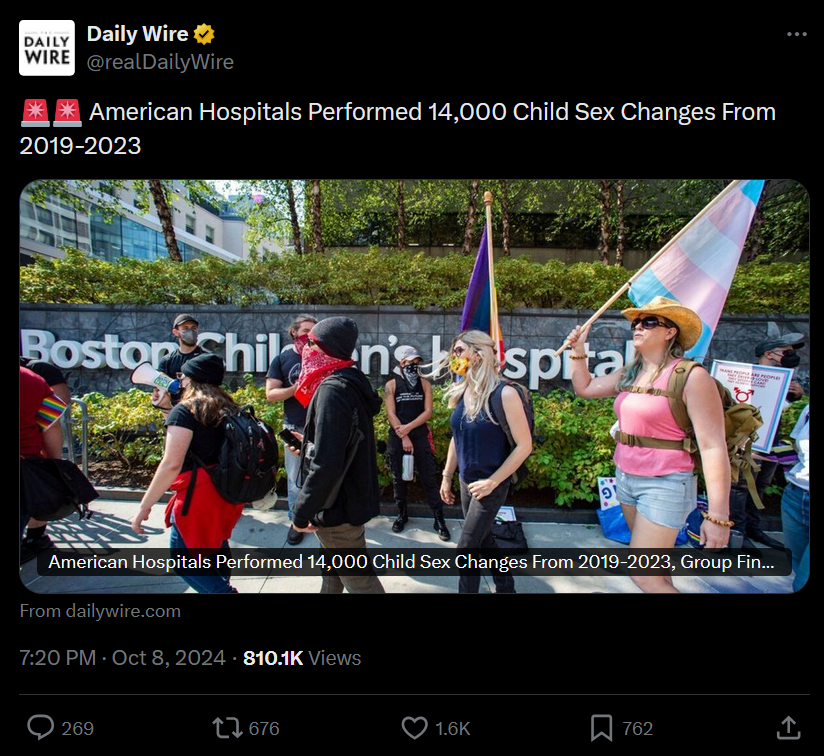Viewport: 824px width, 756px height.
Task: Click the gold verified badge
Action: coord(204,34)
